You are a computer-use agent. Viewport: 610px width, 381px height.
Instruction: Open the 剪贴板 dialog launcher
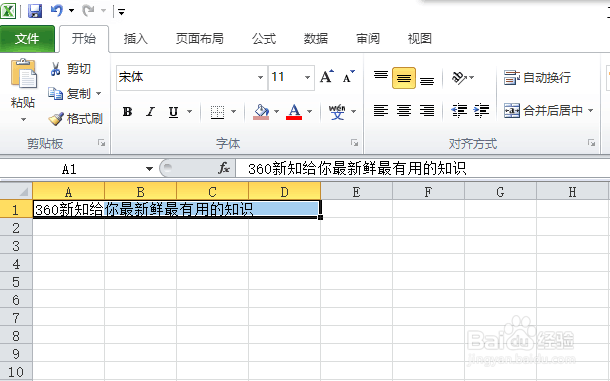point(102,143)
